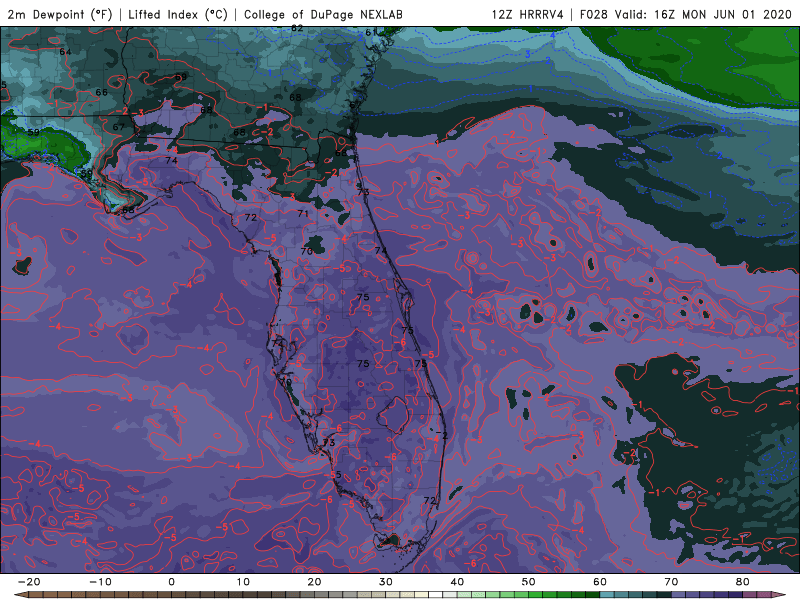Screen dimensions: 800x600
Task: Click the 30 label on the colorbar scale
Action: click(x=386, y=582)
